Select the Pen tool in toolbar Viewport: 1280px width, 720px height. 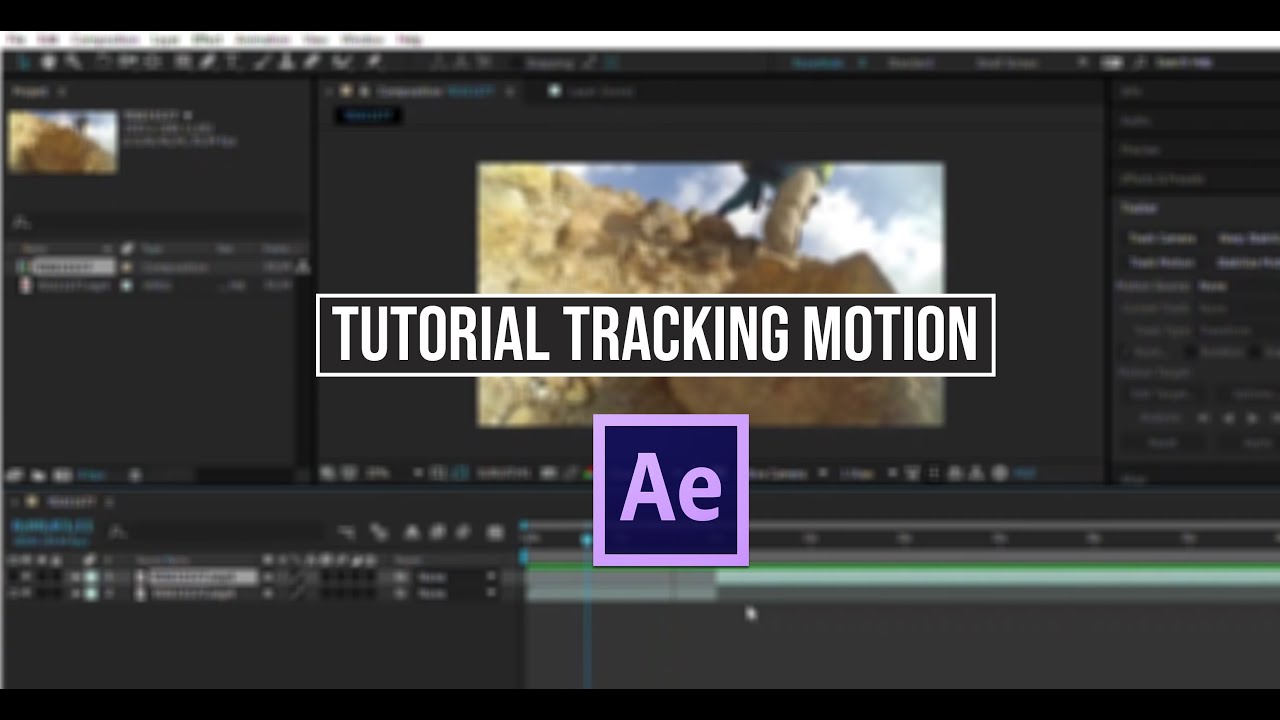207,62
